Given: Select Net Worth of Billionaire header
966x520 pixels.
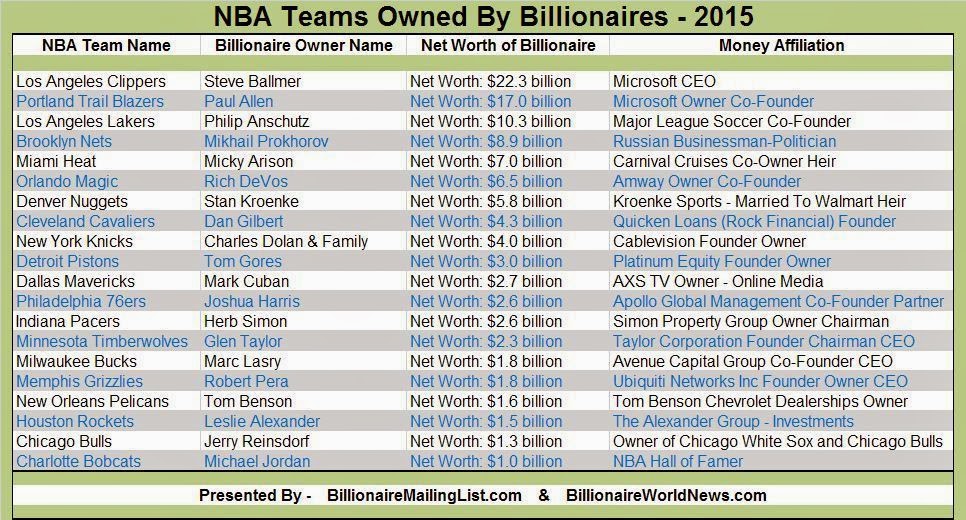Looking at the screenshot, I should click(508, 45).
